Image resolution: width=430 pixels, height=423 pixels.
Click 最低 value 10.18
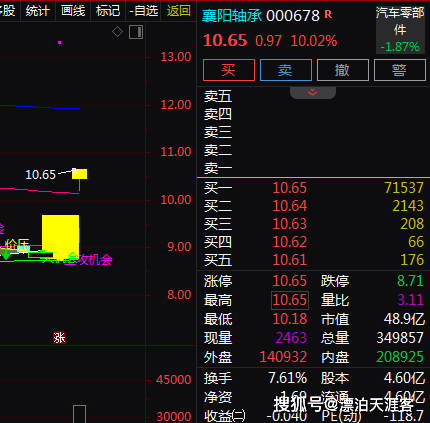coord(290,319)
